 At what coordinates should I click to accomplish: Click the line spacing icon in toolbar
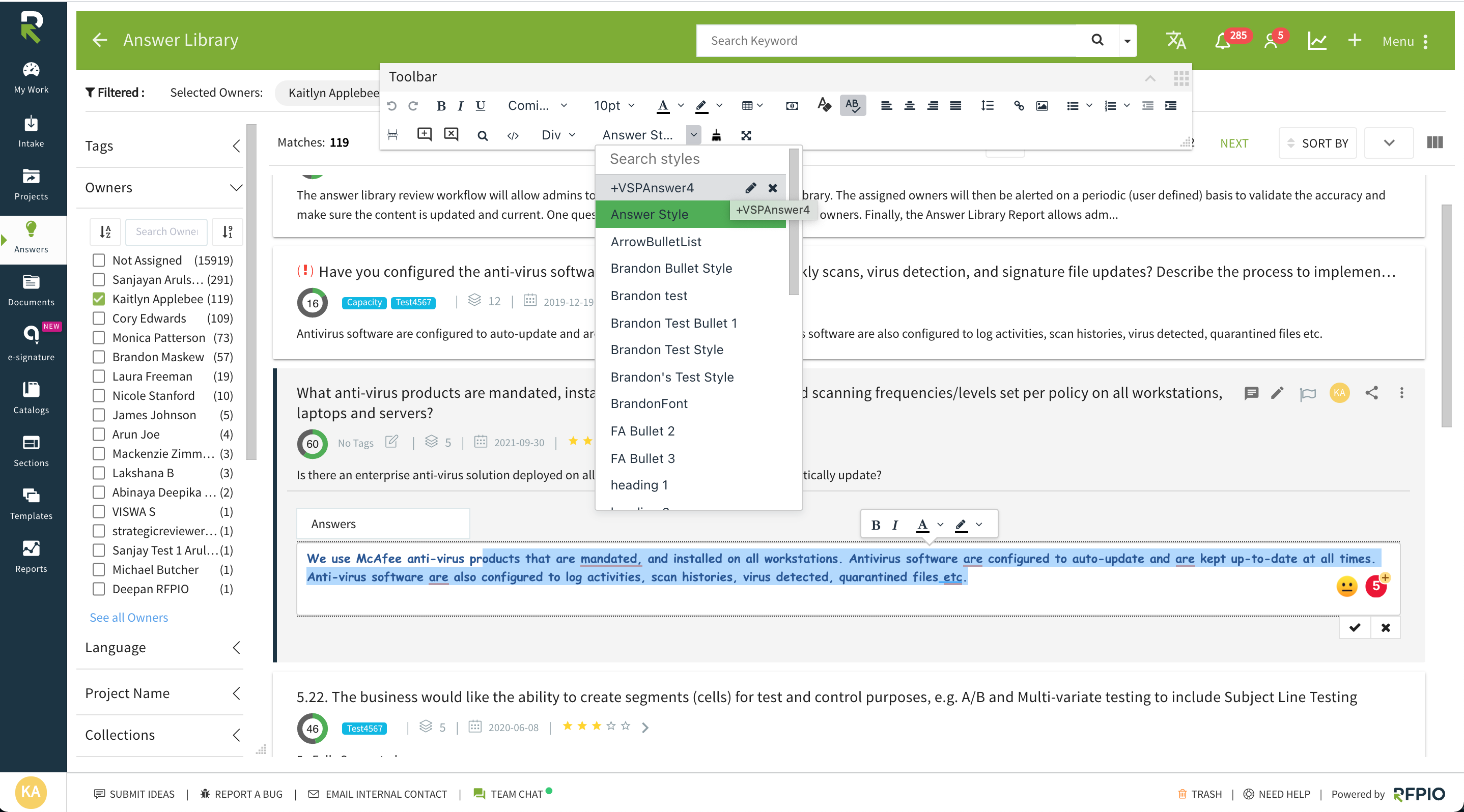pos(987,106)
